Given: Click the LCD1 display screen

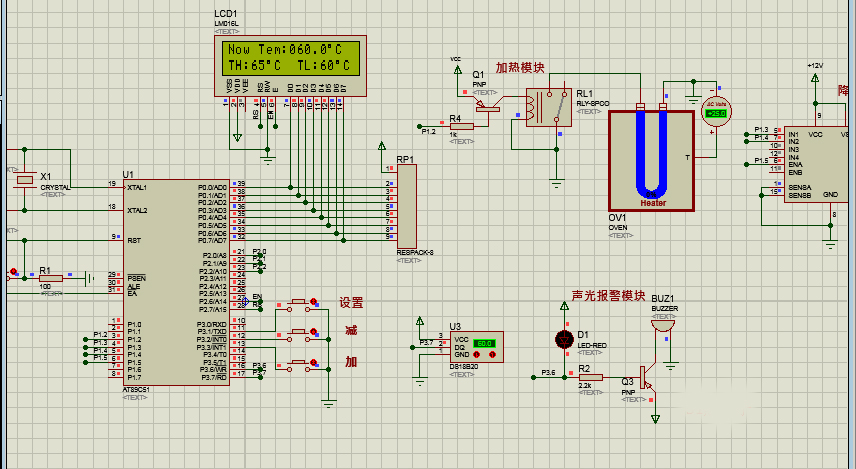Looking at the screenshot, I should pos(290,58).
